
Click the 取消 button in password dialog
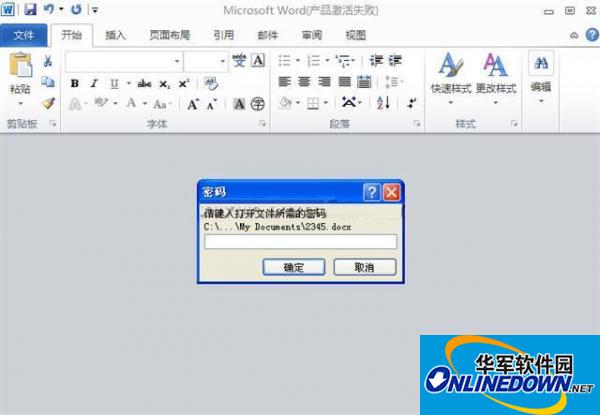tap(365, 267)
